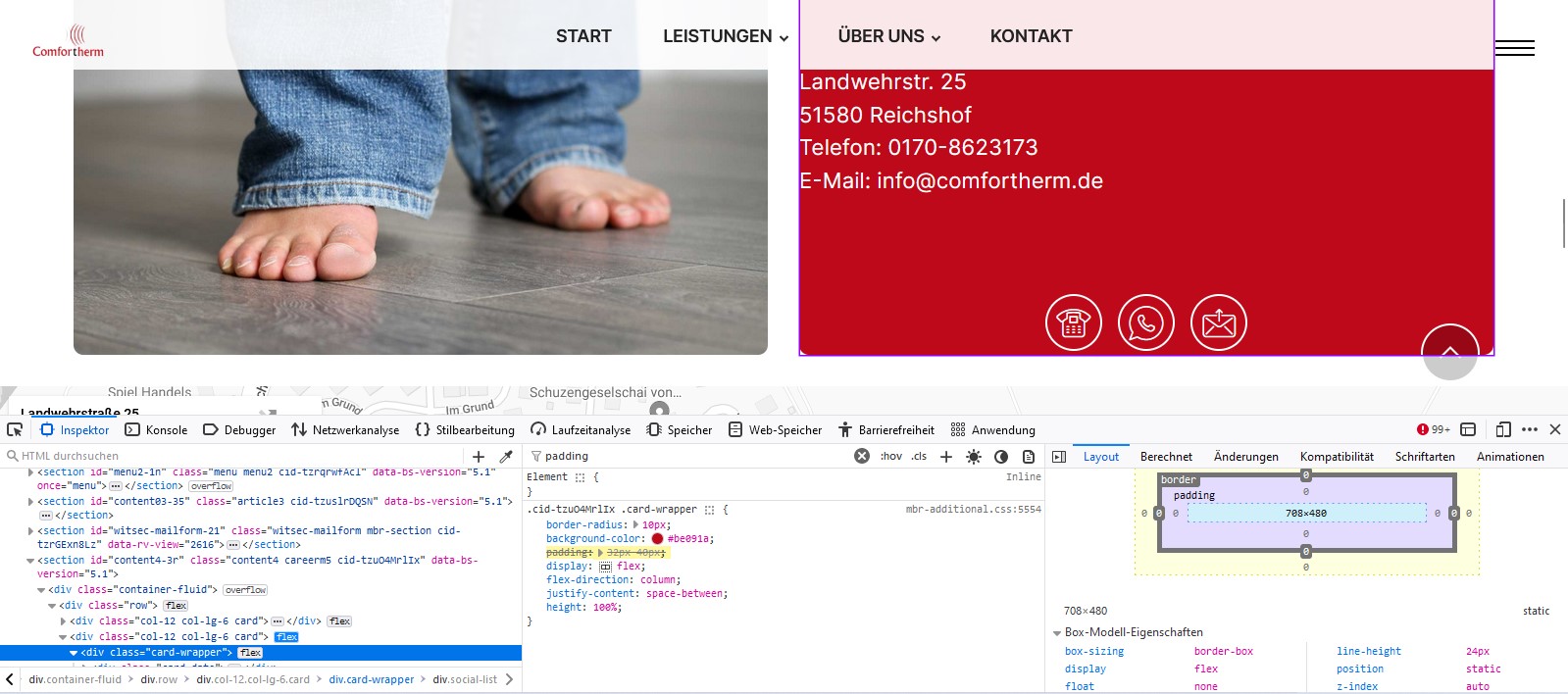The height and width of the screenshot is (694, 1568).
Task: Collapse the div card-wrapper tree node
Action: click(74, 653)
